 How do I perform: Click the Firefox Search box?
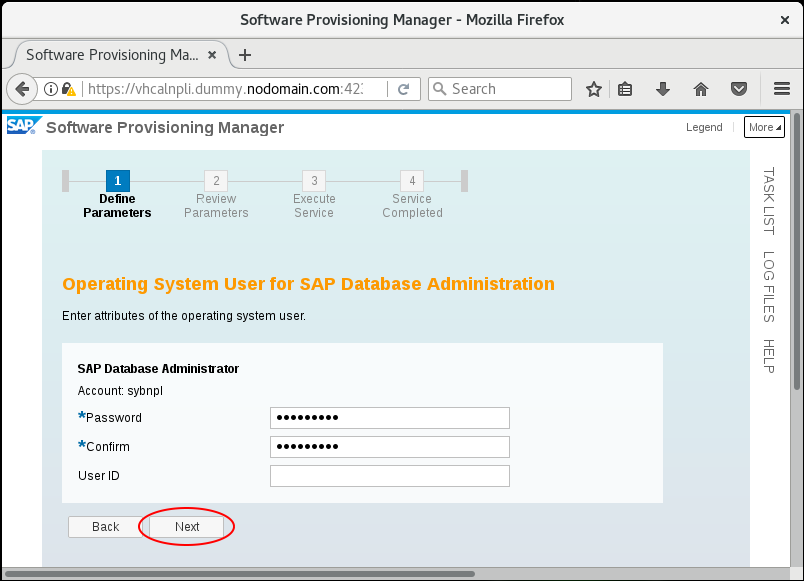pos(500,89)
